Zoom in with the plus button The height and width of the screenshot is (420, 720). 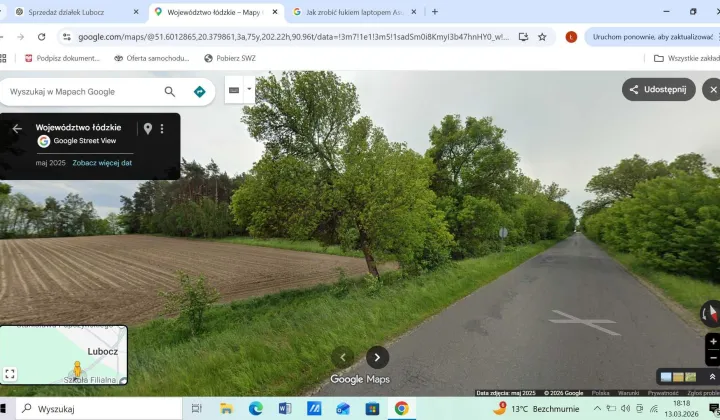click(713, 342)
